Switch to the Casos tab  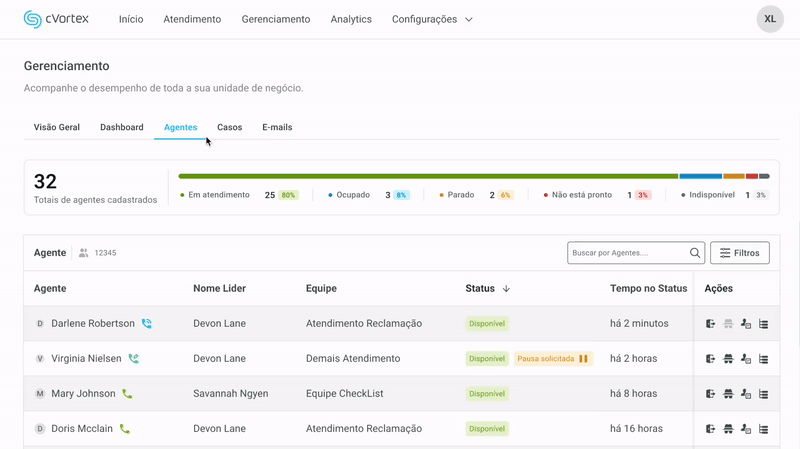230,127
